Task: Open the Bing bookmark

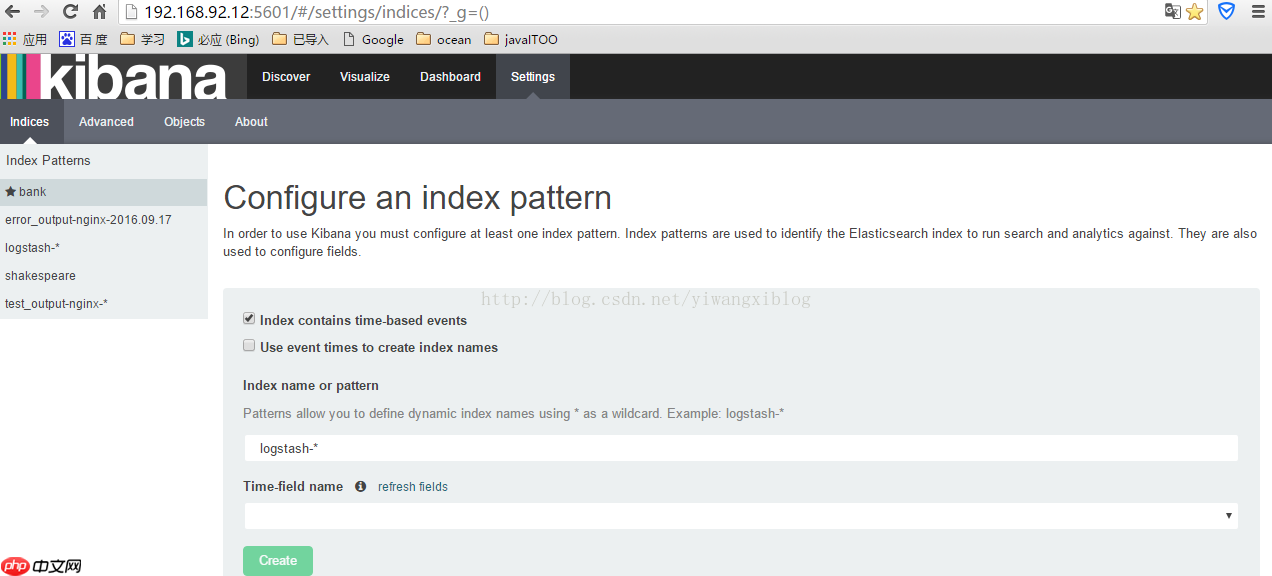Action: (218, 40)
